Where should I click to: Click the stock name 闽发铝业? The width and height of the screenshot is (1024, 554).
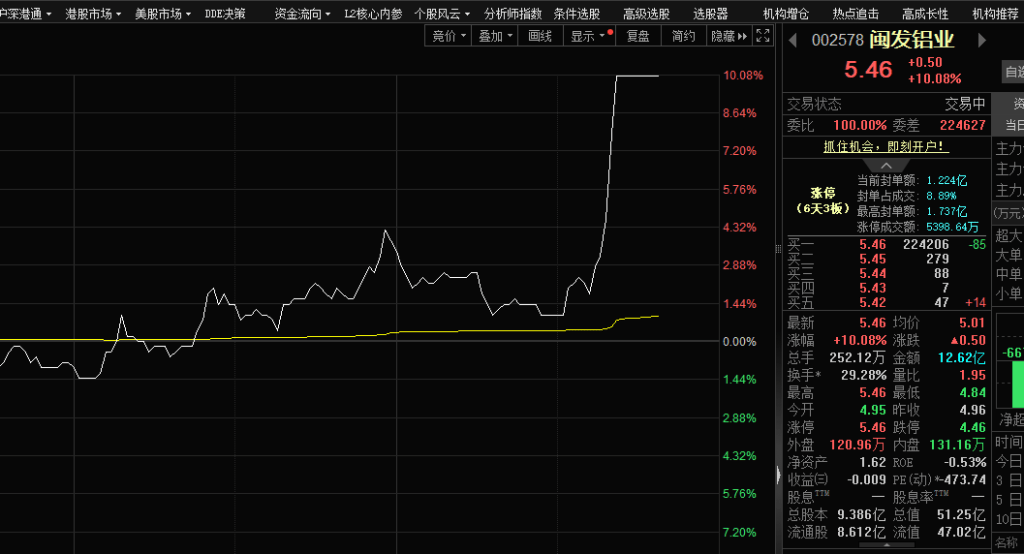(x=912, y=41)
